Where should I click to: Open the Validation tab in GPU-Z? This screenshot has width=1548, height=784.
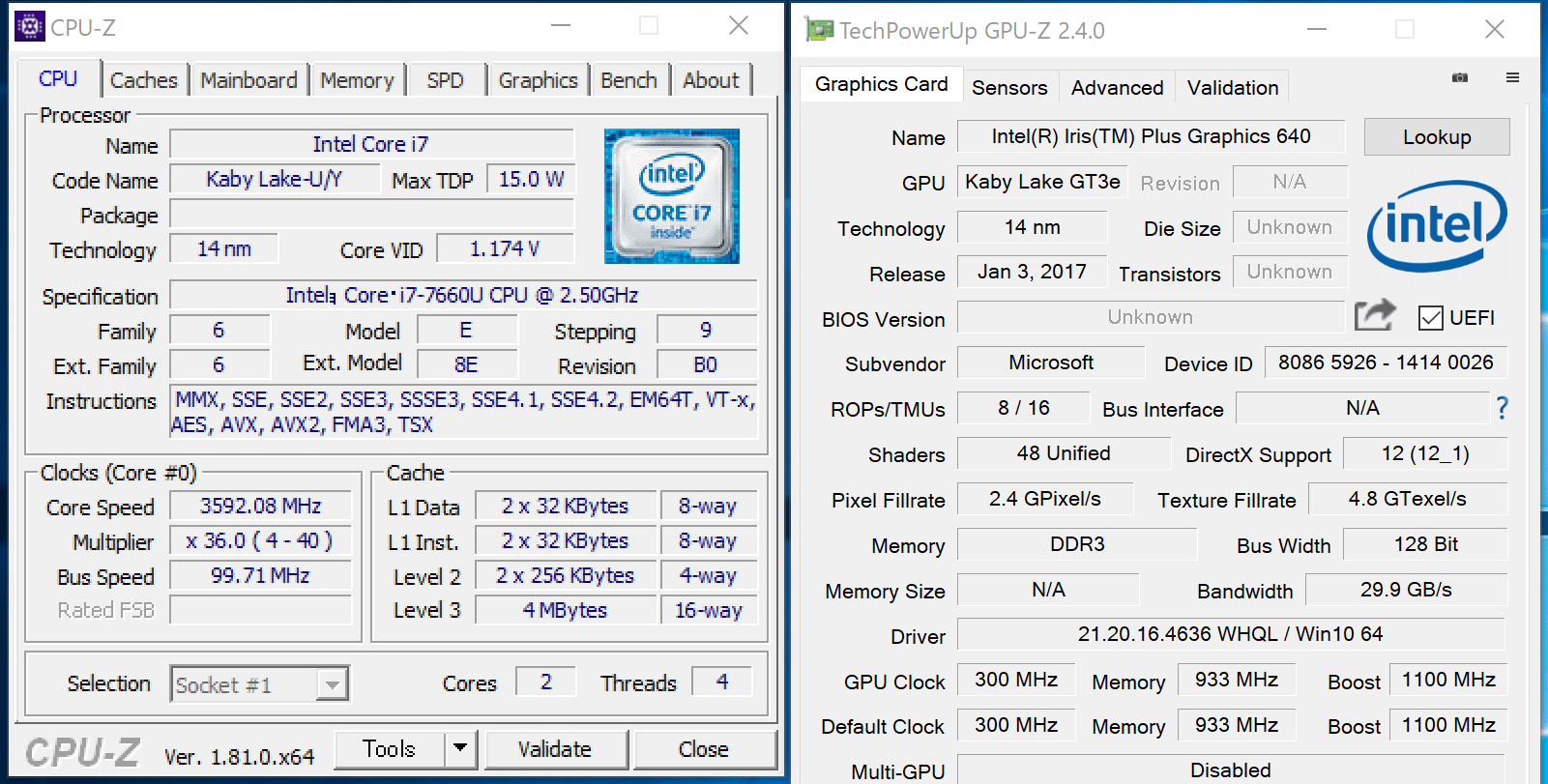coord(1233,88)
